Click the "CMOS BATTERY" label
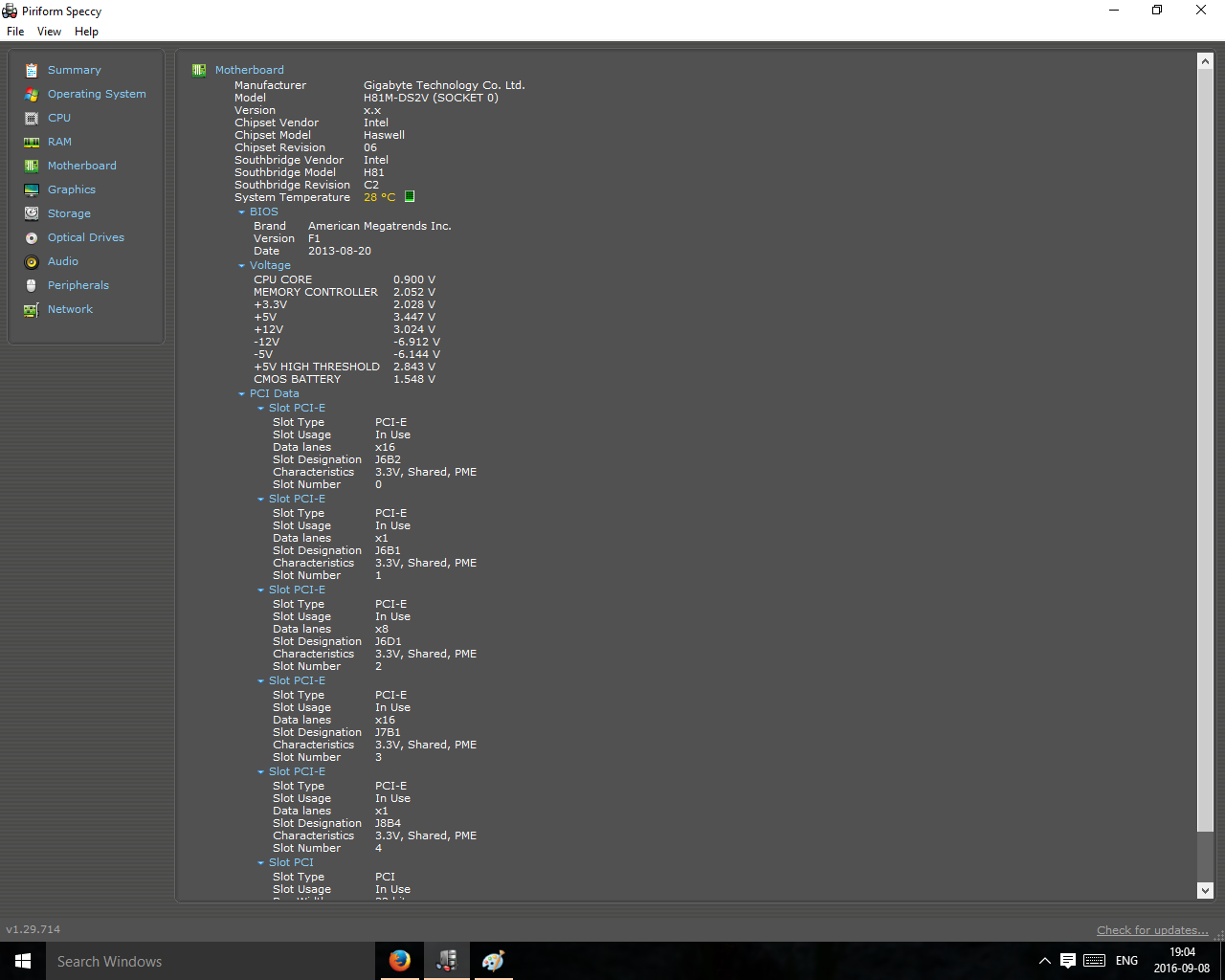Image resolution: width=1225 pixels, height=980 pixels. [x=297, y=379]
